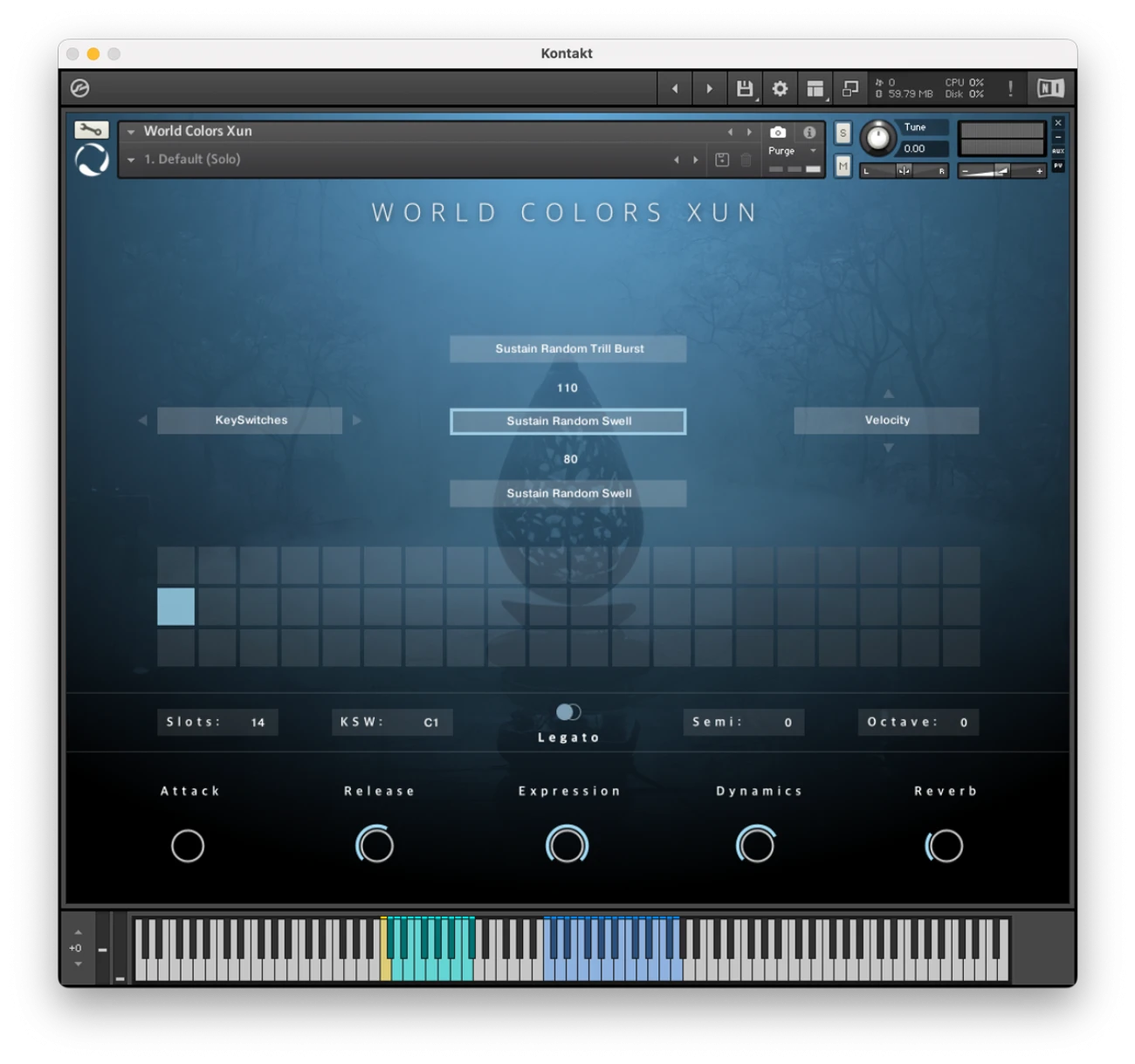Click the PV button in the instrument header
Screen dimensions: 1135x1064
[1058, 165]
